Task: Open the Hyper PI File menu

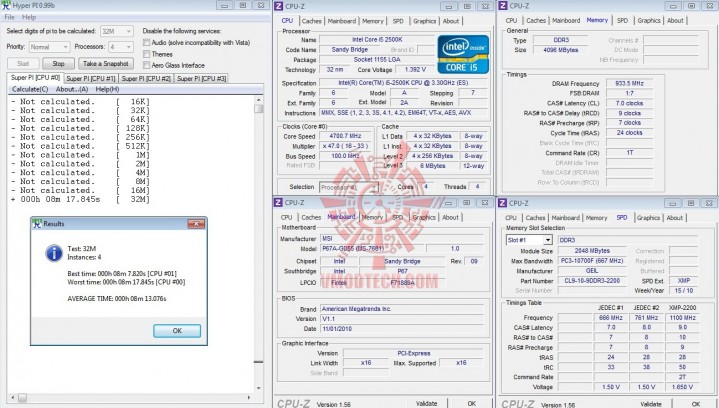Action: [x=9, y=17]
